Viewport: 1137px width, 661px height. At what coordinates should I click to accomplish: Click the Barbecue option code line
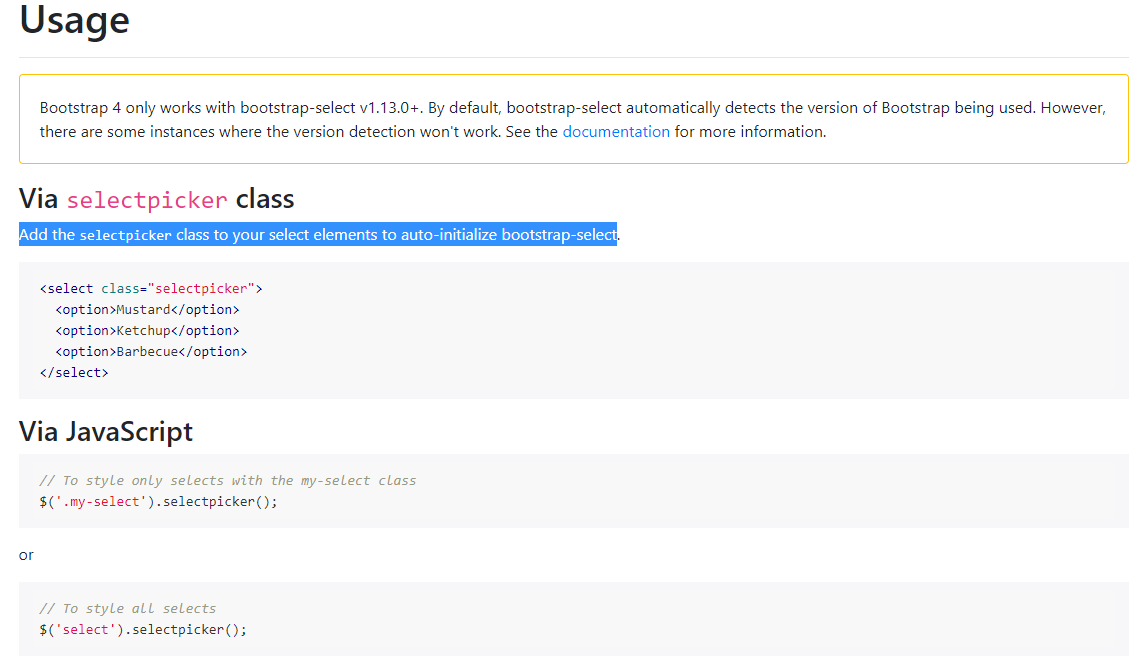[x=151, y=352]
